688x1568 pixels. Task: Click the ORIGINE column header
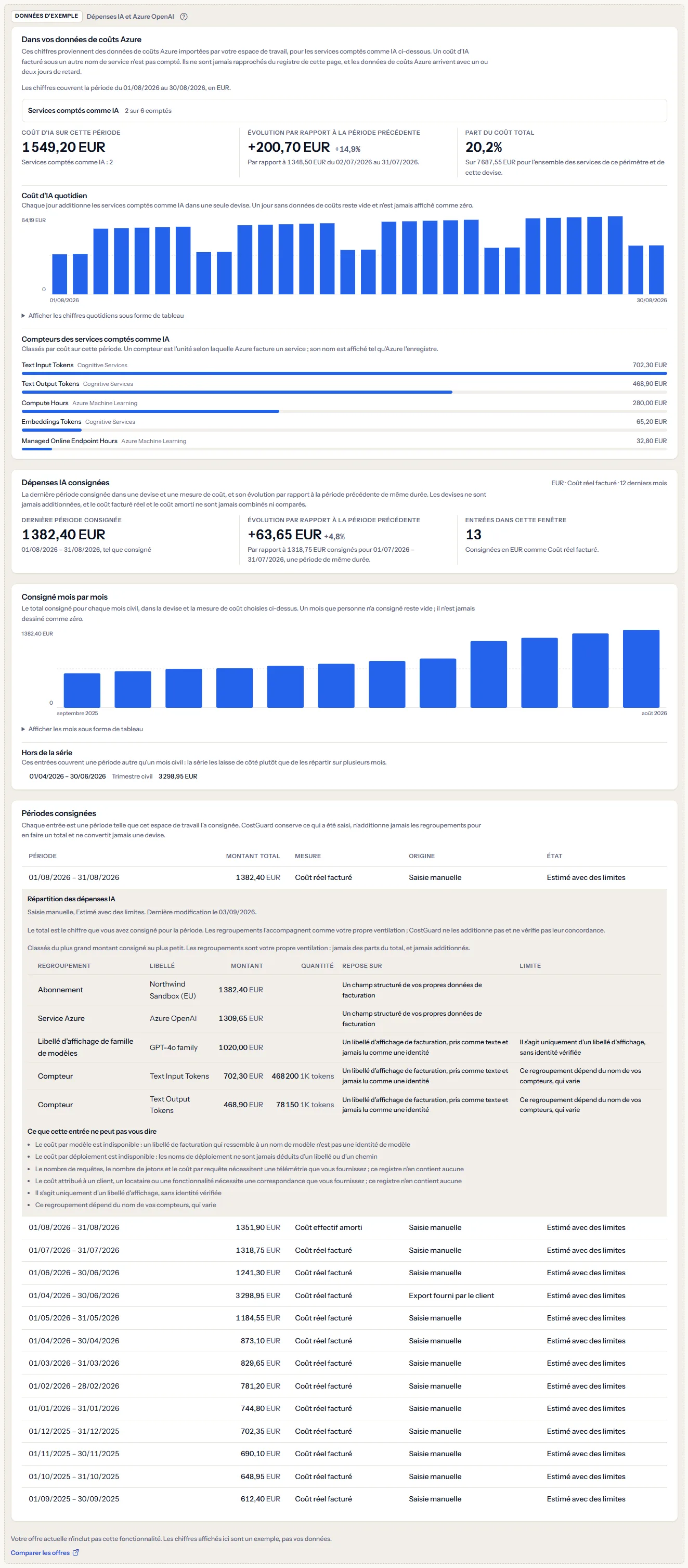[421, 856]
